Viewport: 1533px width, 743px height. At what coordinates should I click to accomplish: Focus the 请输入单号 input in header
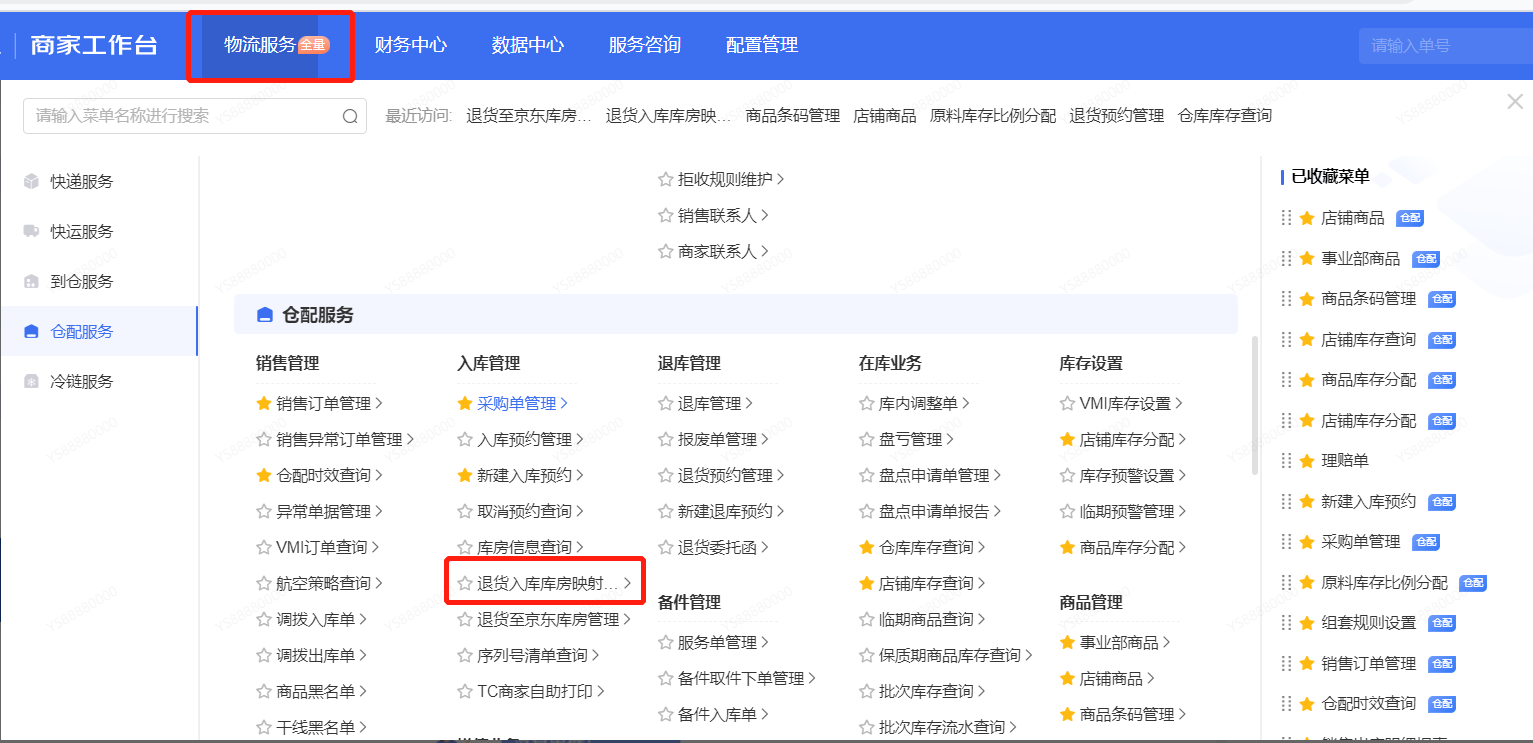pos(1445,45)
